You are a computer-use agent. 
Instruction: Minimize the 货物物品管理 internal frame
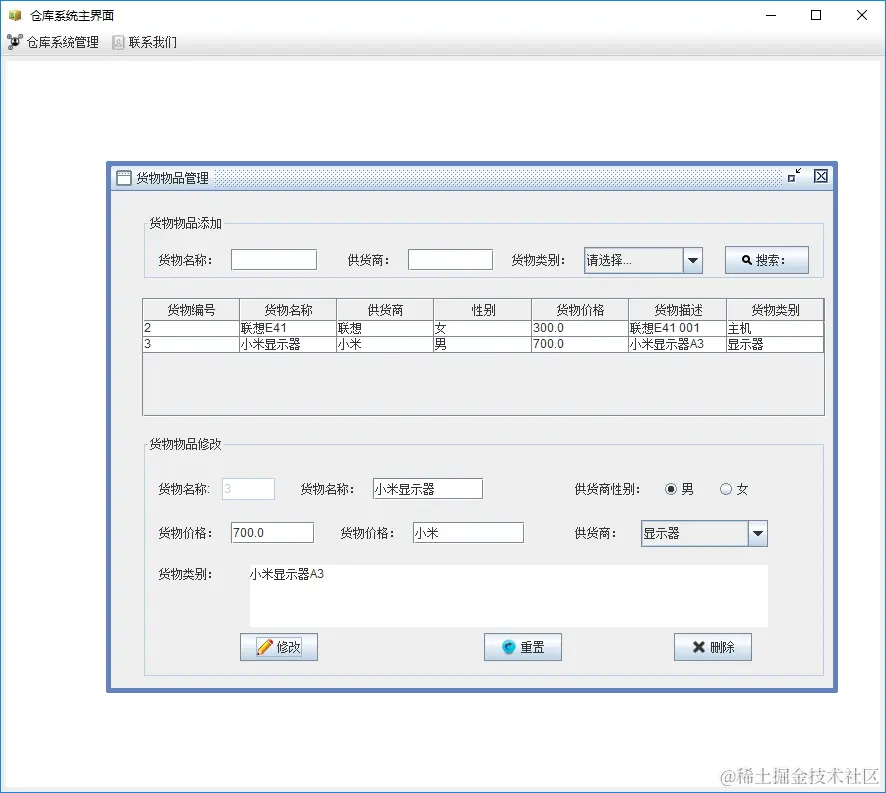coord(794,176)
